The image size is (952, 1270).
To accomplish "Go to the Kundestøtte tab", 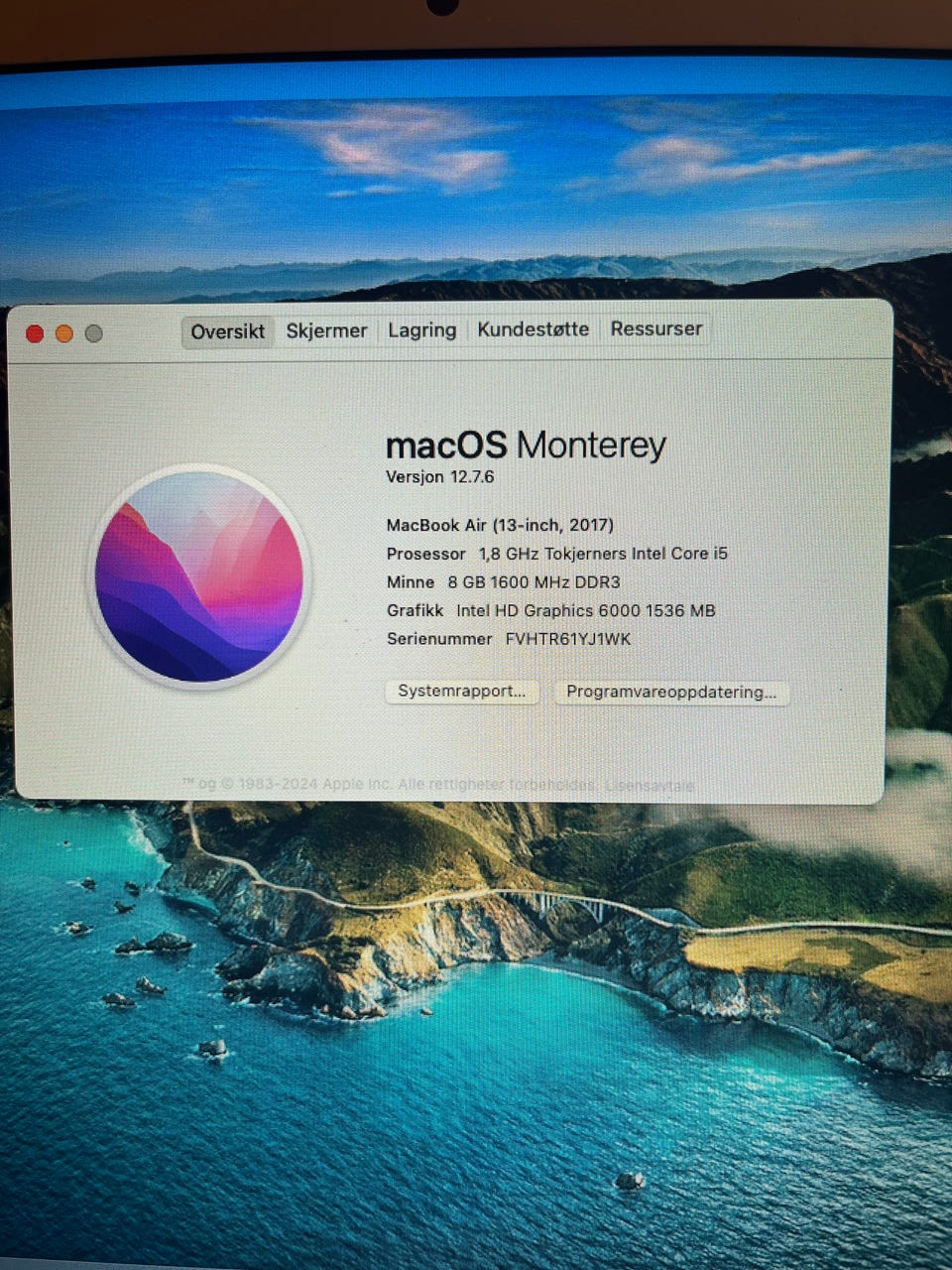I will [533, 328].
